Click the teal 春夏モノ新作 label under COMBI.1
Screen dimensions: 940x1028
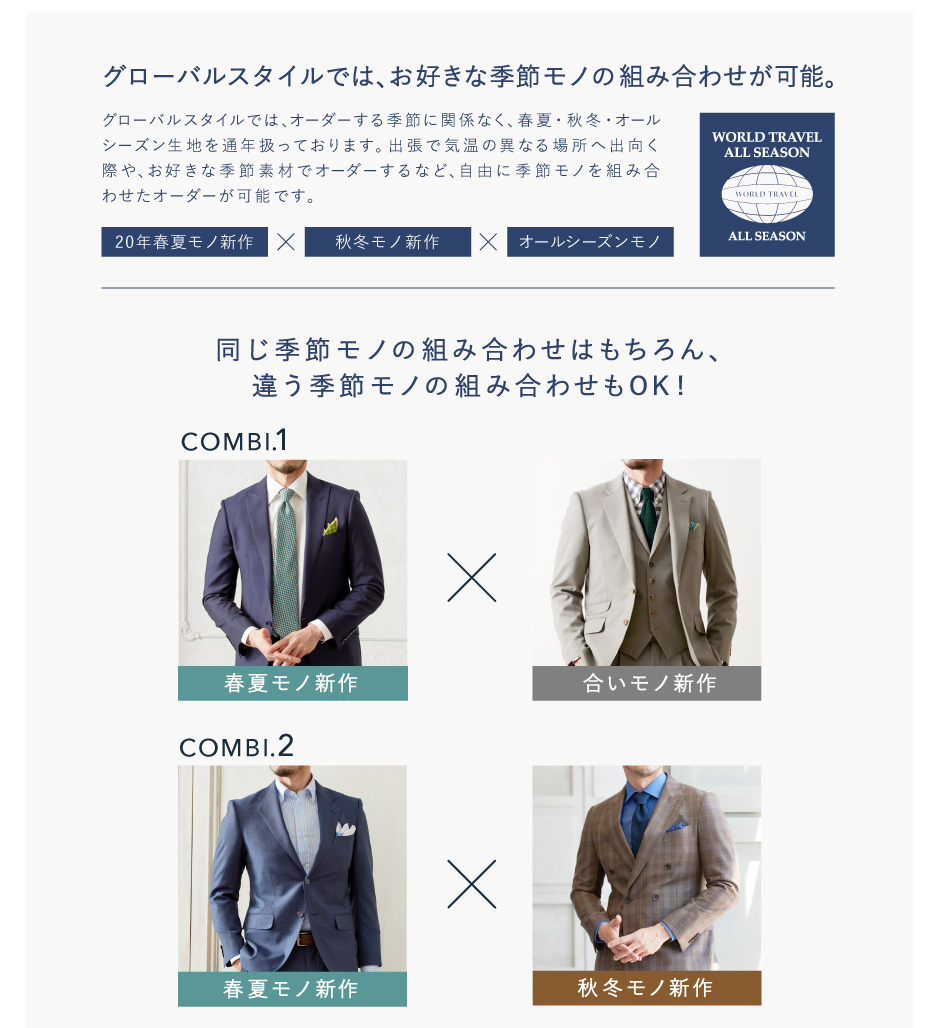point(293,683)
